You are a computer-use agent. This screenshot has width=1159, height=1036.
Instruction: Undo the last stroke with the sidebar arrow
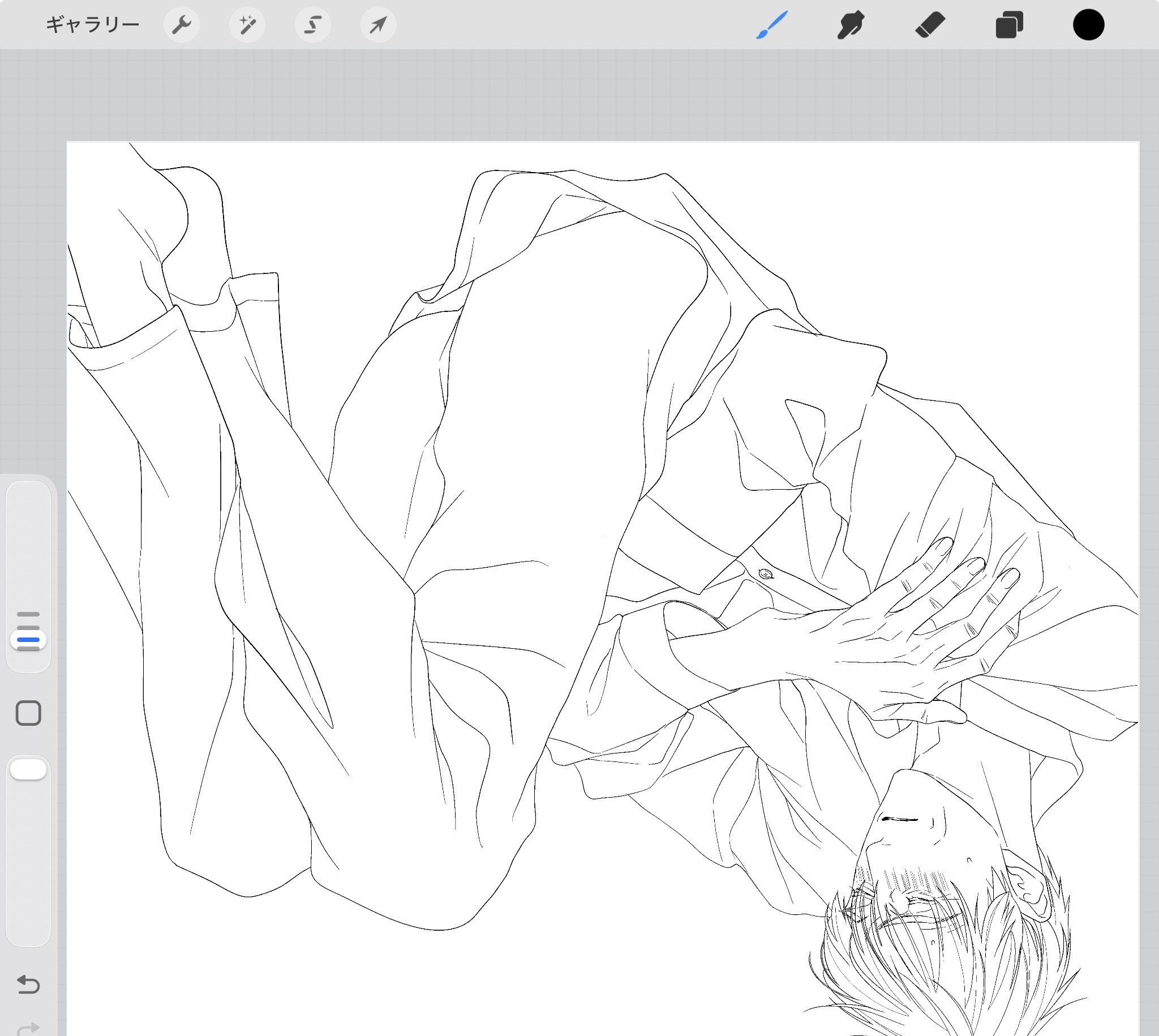pyautogui.click(x=28, y=984)
